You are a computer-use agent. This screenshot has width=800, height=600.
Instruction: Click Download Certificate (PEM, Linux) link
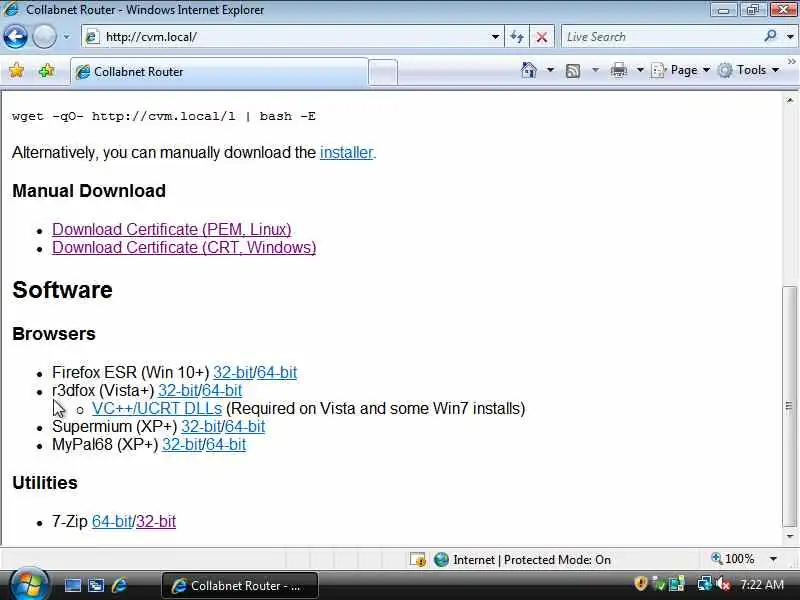(171, 229)
